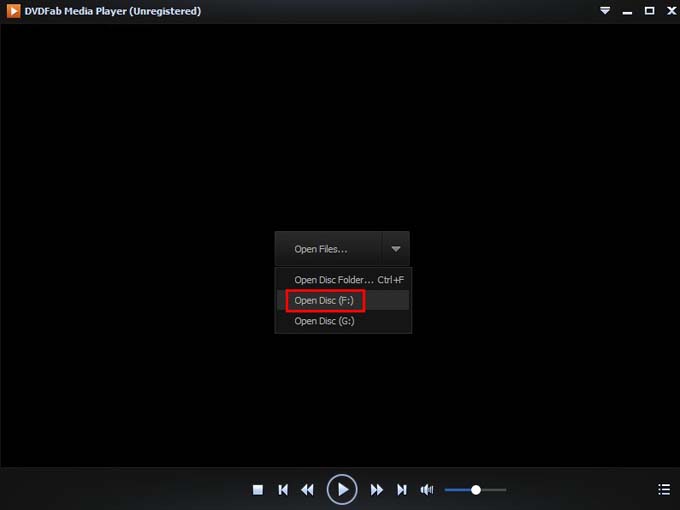Minimize the DVDFab Media Player window

[627, 11]
